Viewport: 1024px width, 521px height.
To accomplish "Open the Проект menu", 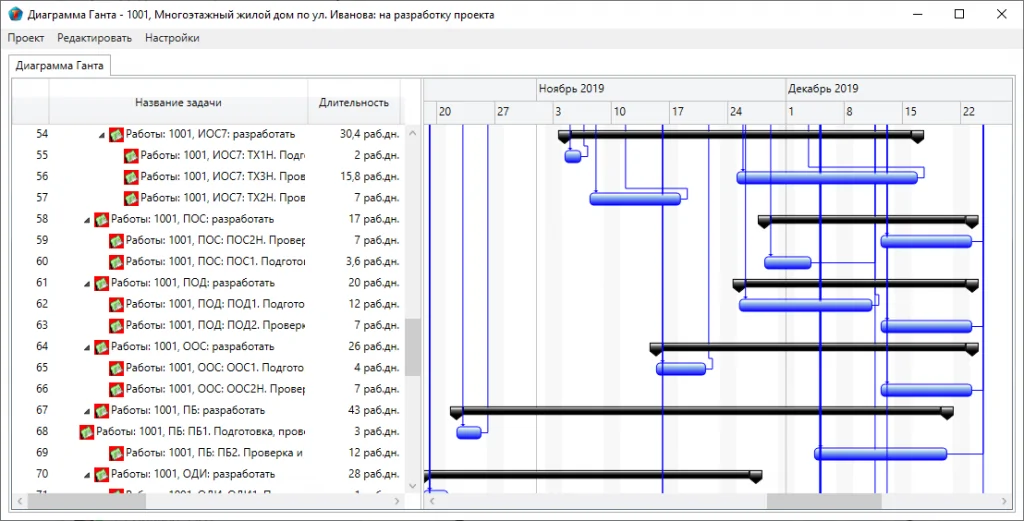I will click(26, 38).
